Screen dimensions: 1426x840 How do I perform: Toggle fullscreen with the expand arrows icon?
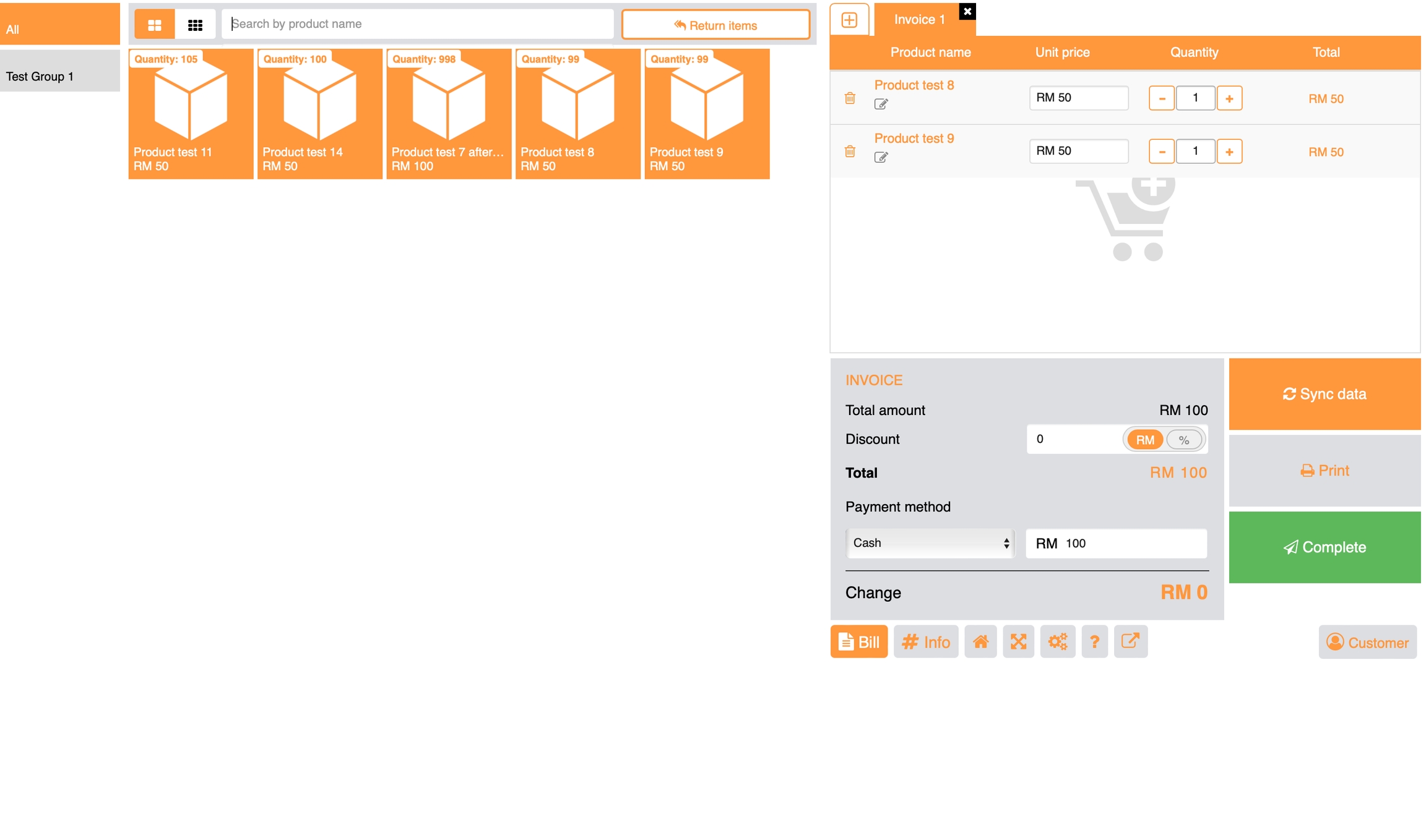(1018, 641)
